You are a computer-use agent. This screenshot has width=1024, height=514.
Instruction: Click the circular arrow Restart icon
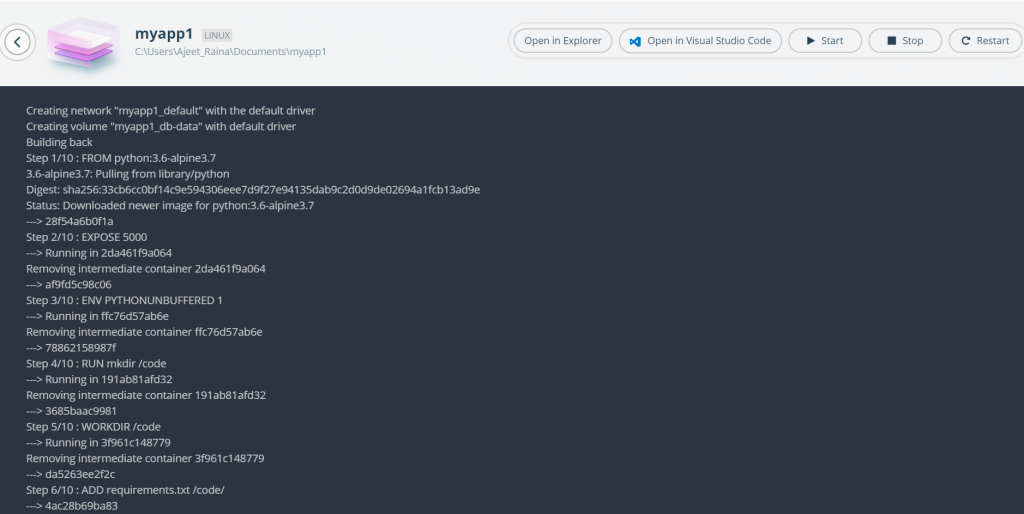point(966,40)
